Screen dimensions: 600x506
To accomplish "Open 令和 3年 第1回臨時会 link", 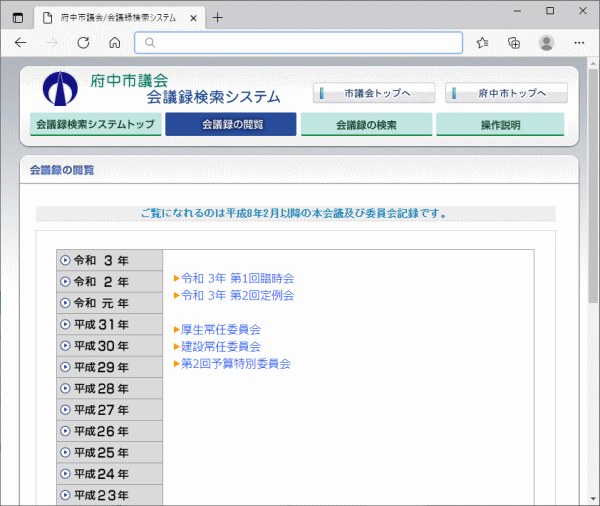I will click(x=237, y=278).
